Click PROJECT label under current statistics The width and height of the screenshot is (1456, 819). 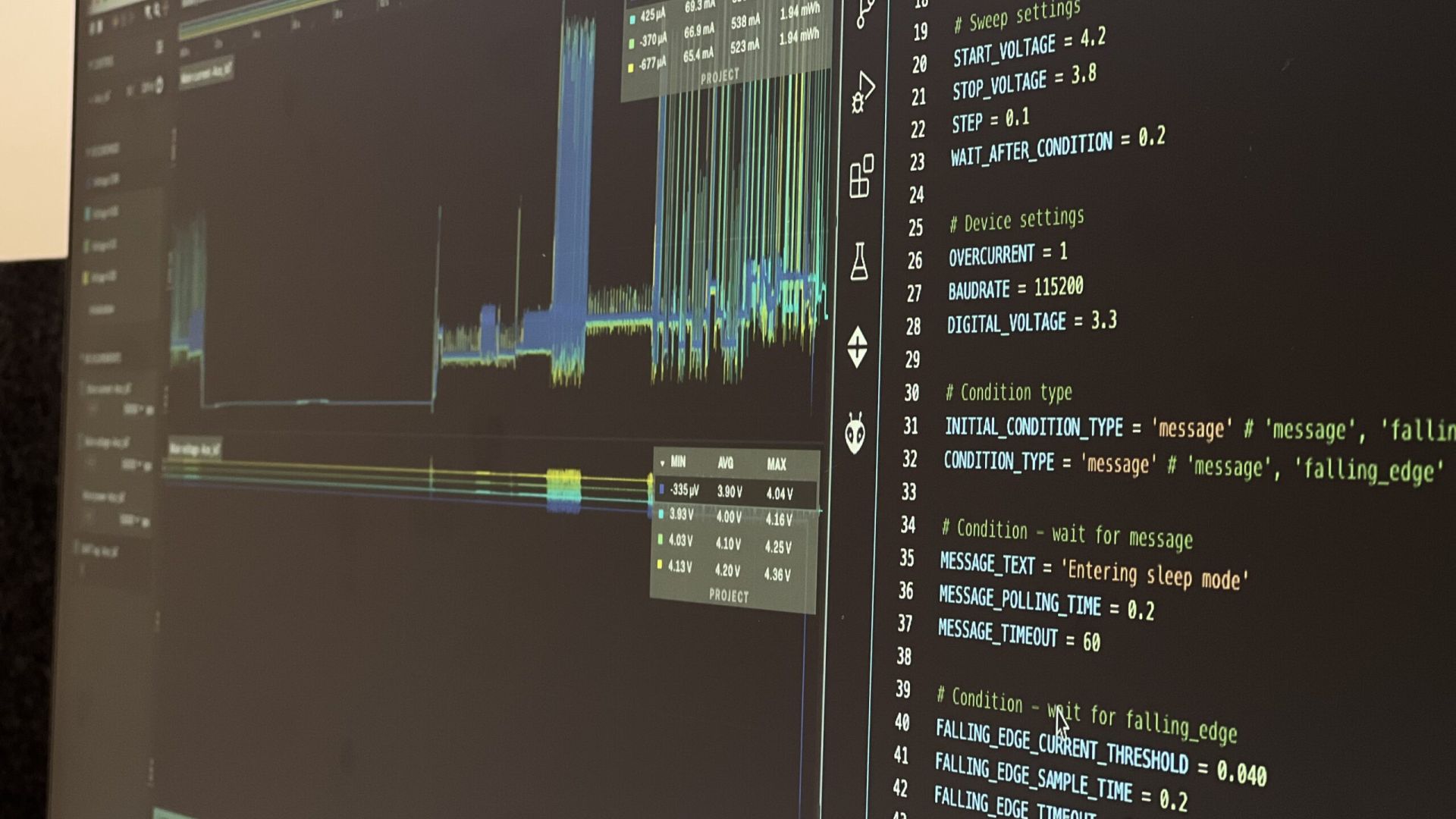tap(720, 77)
